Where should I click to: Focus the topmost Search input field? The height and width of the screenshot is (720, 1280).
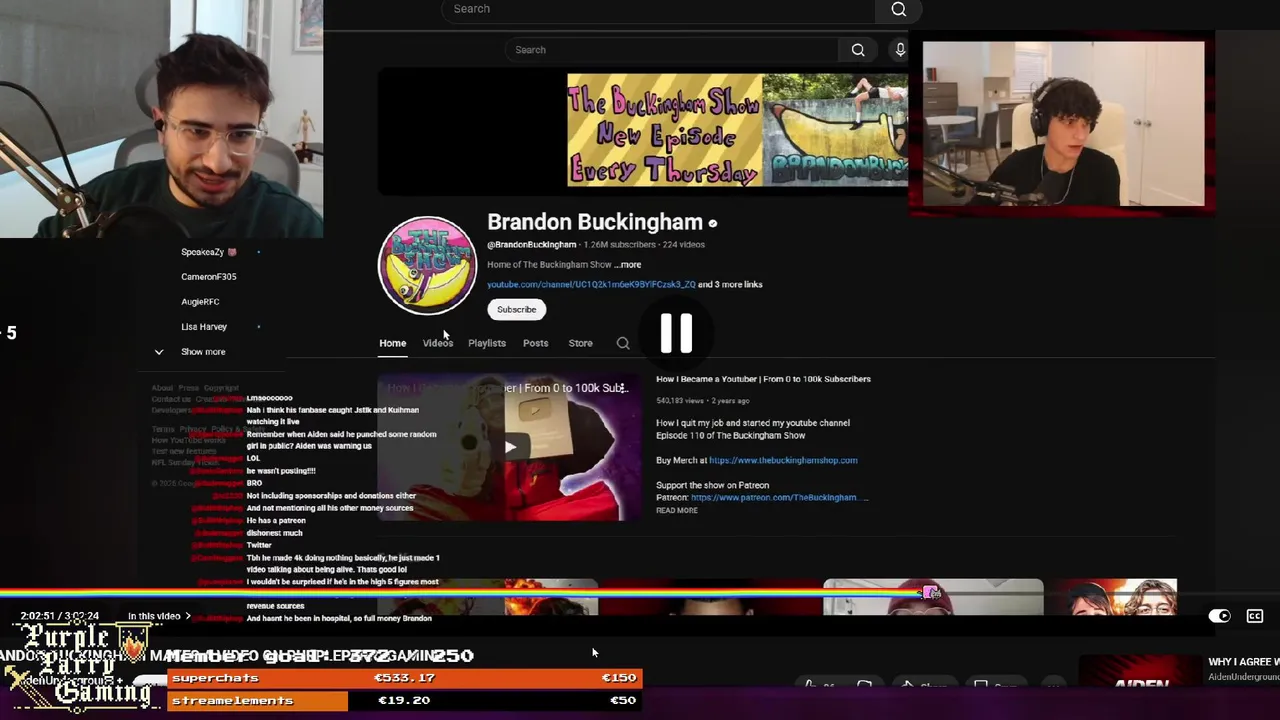658,9
